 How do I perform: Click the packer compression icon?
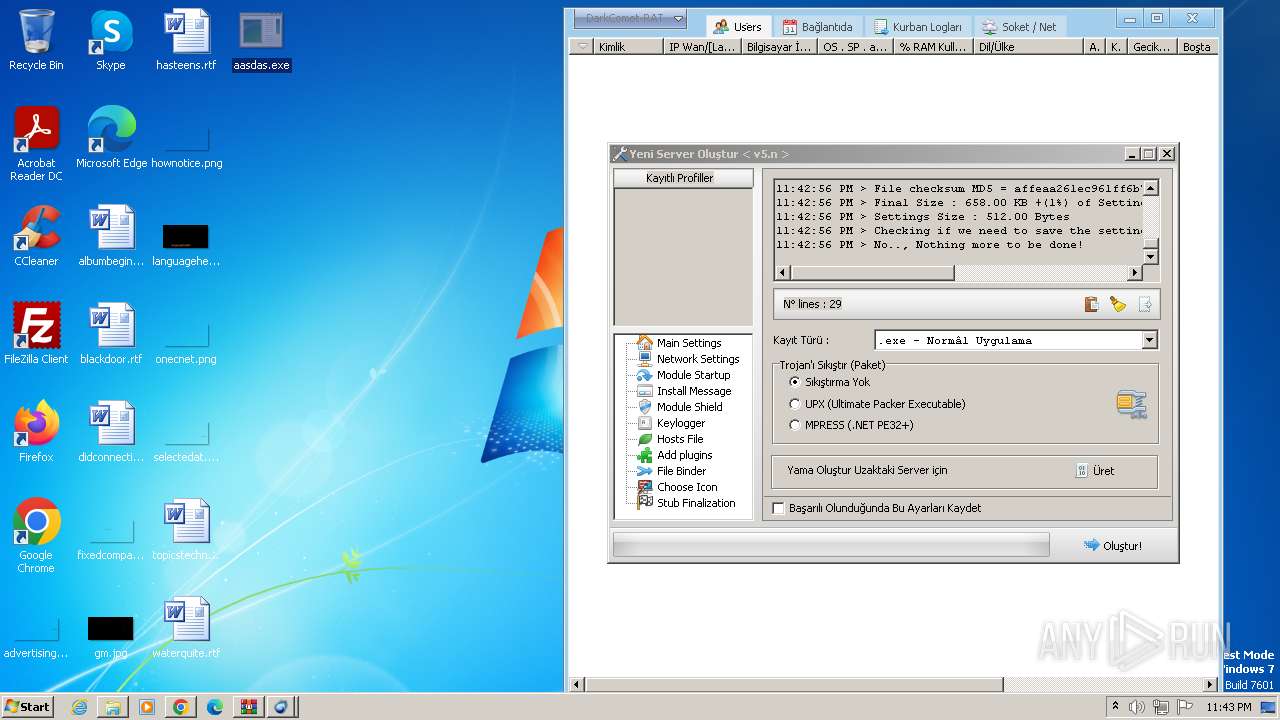coord(1131,404)
